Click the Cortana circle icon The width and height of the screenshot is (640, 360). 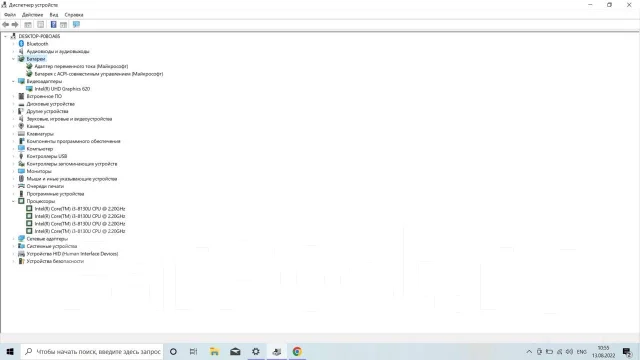(x=173, y=351)
